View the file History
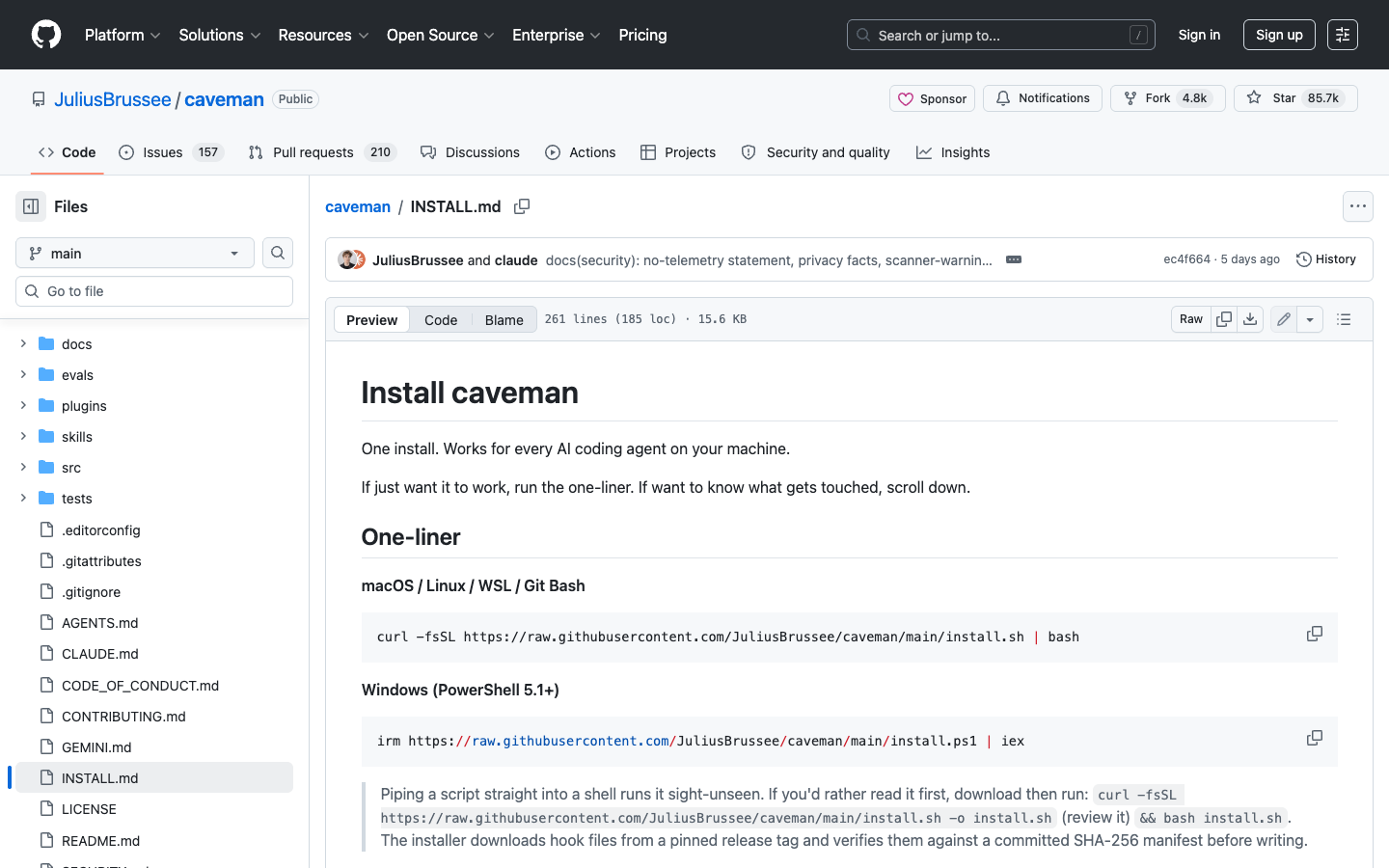 pos(1326,259)
